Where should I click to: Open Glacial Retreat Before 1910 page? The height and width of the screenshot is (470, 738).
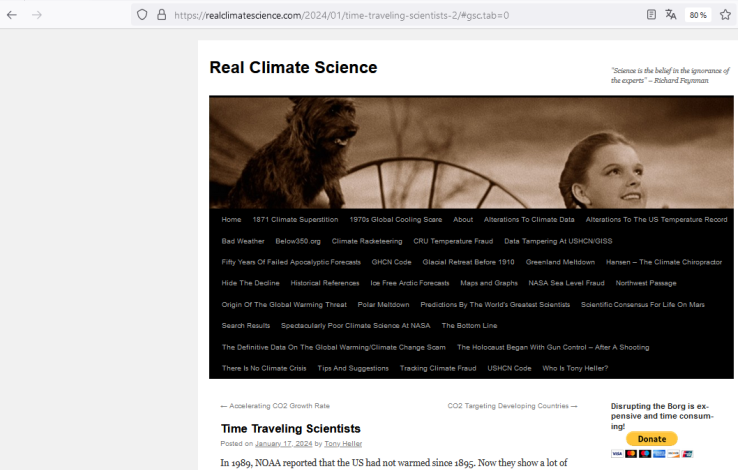coord(468,262)
